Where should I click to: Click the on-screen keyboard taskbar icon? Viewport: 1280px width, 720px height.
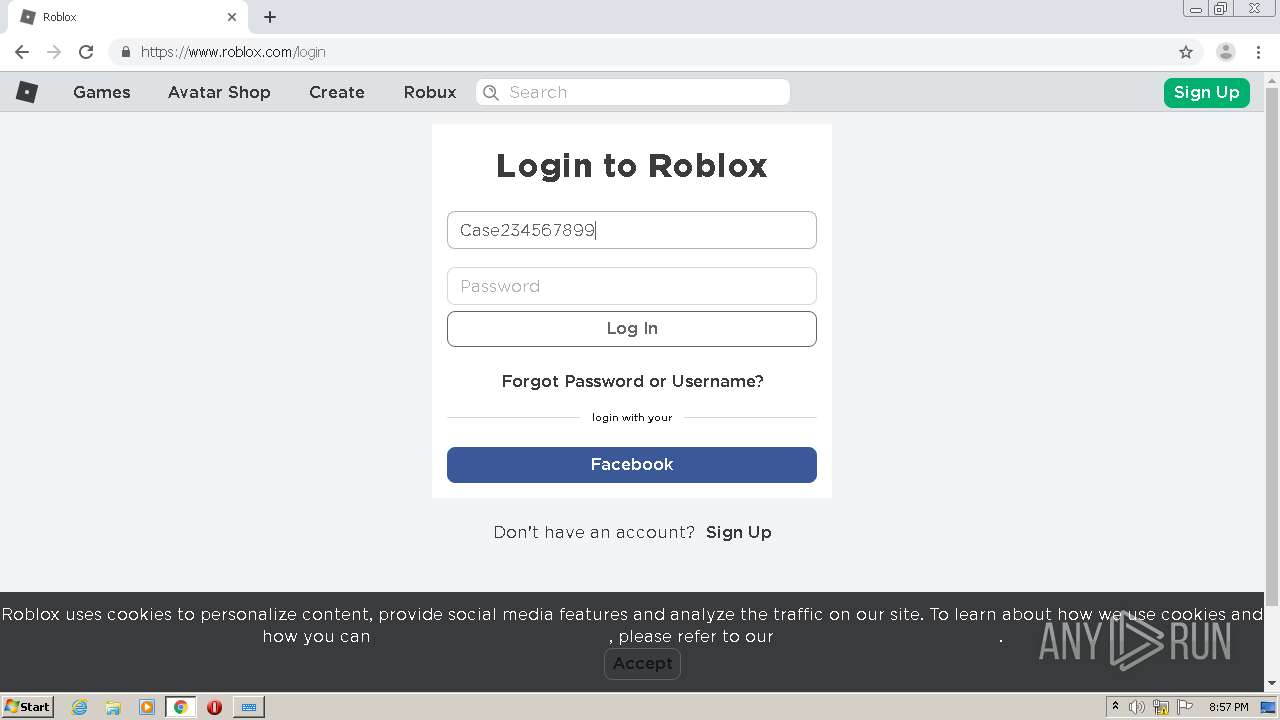249,707
